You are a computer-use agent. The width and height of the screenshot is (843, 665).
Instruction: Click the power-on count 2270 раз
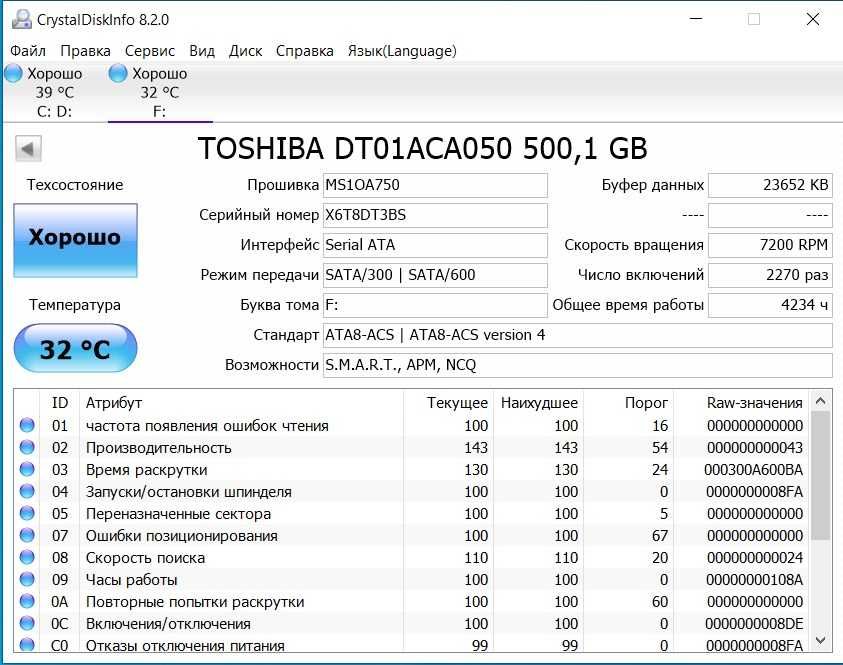[770, 275]
